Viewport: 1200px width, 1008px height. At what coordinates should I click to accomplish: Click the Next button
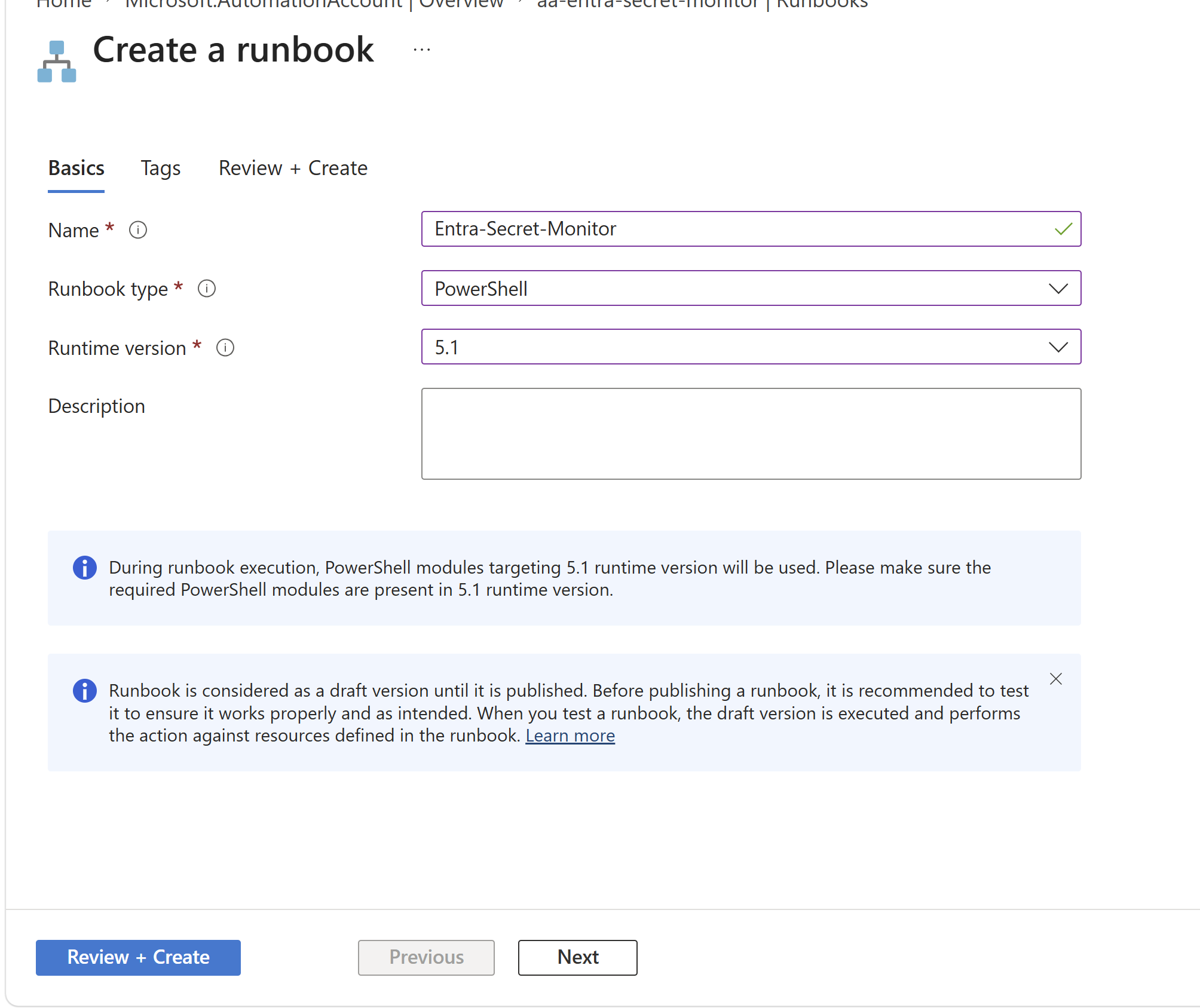pyautogui.click(x=578, y=957)
